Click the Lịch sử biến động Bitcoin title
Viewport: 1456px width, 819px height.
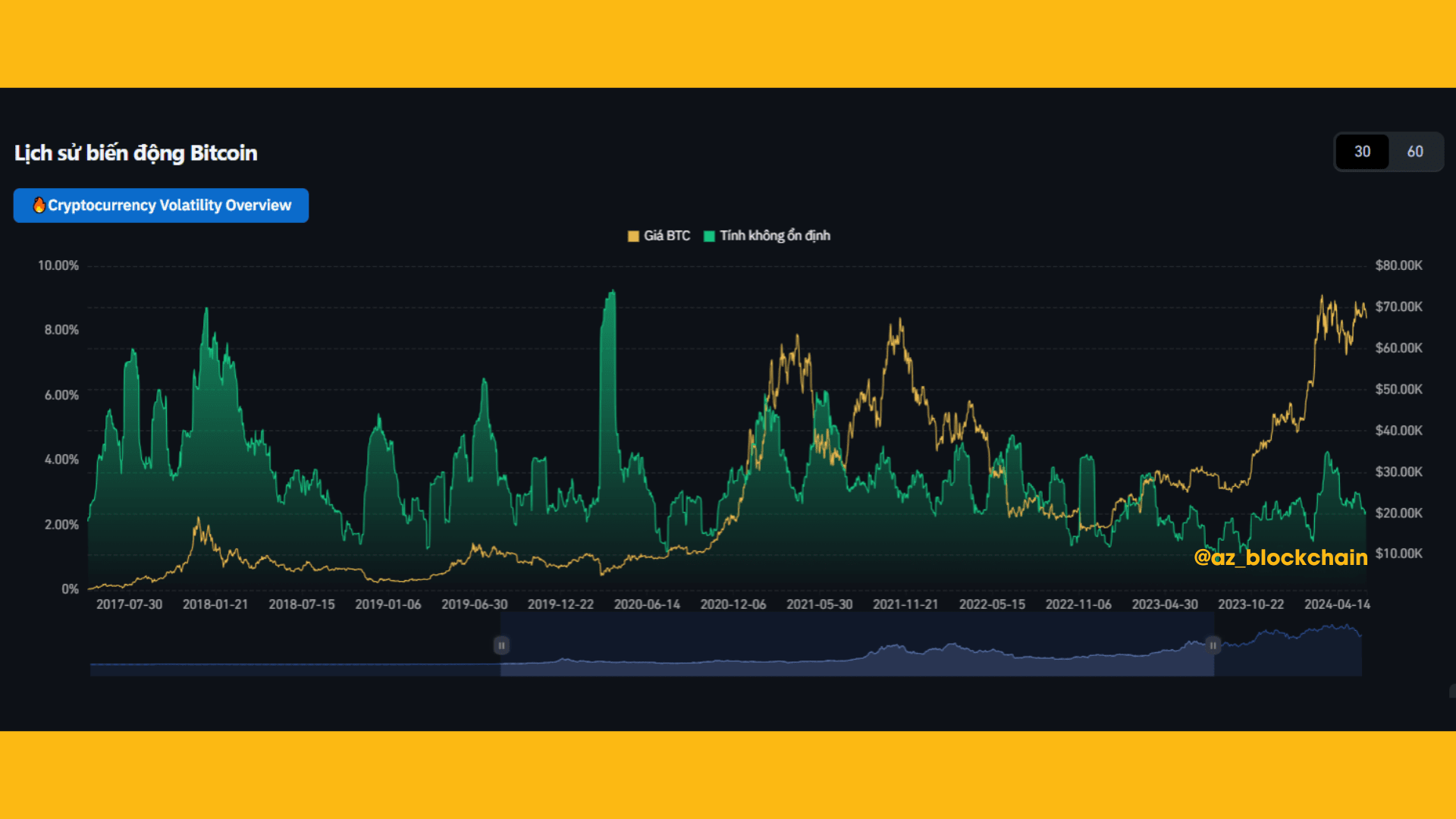pos(136,153)
